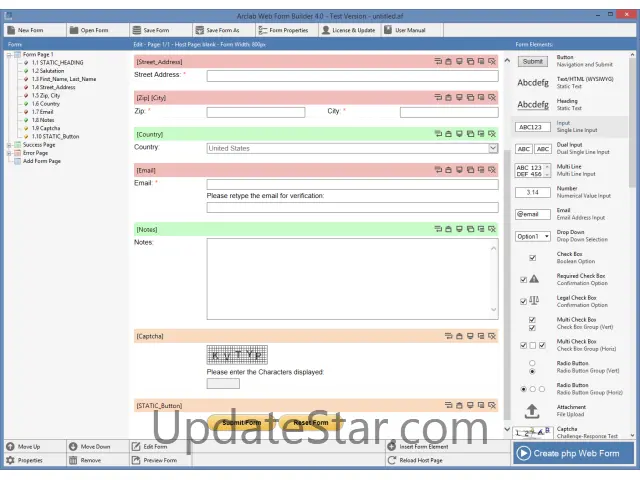Image resolution: width=640 pixels, height=480 pixels.
Task: Open Form Properties from toolbar
Action: 287,30
